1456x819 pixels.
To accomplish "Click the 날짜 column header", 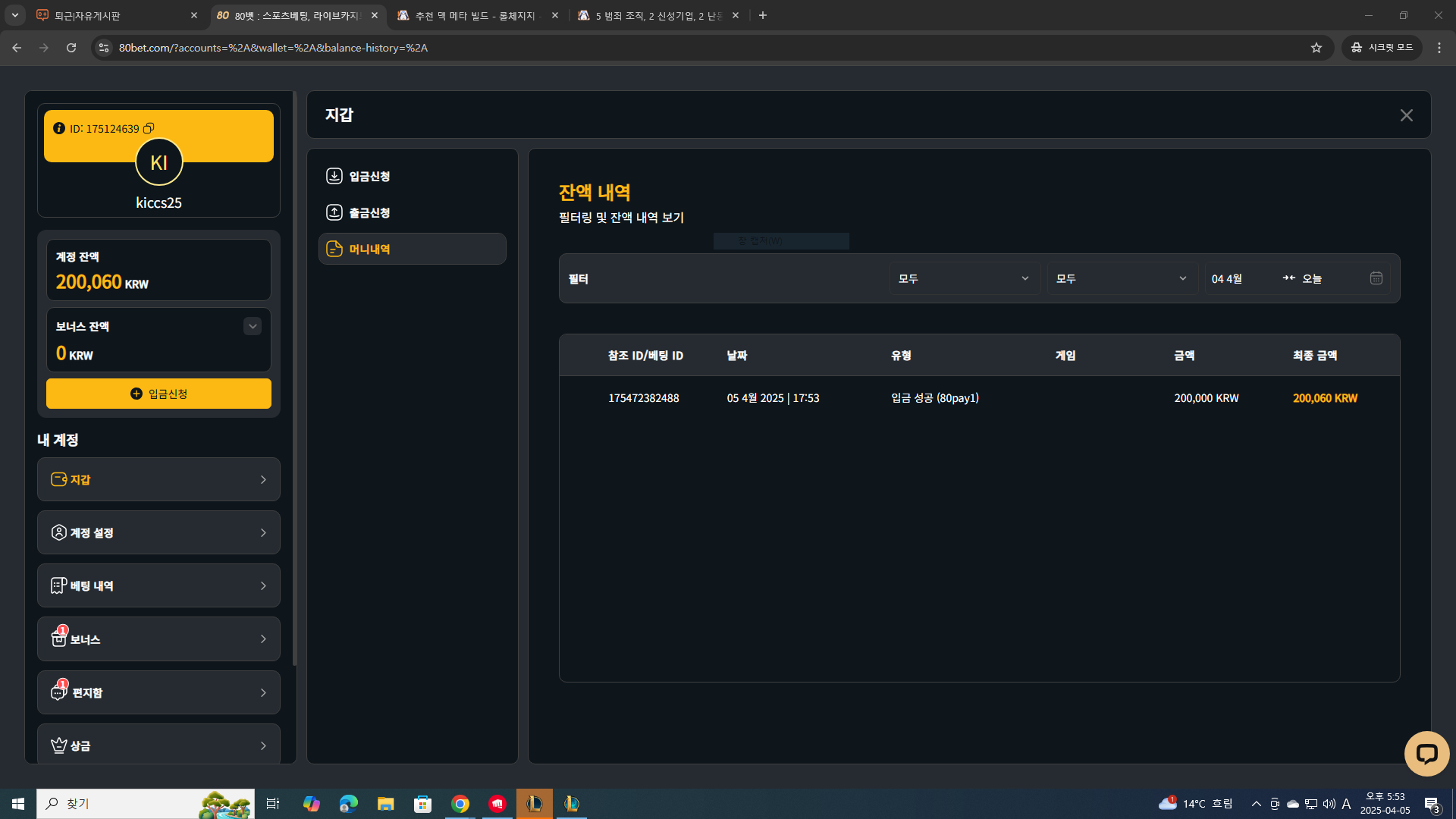I will [736, 355].
